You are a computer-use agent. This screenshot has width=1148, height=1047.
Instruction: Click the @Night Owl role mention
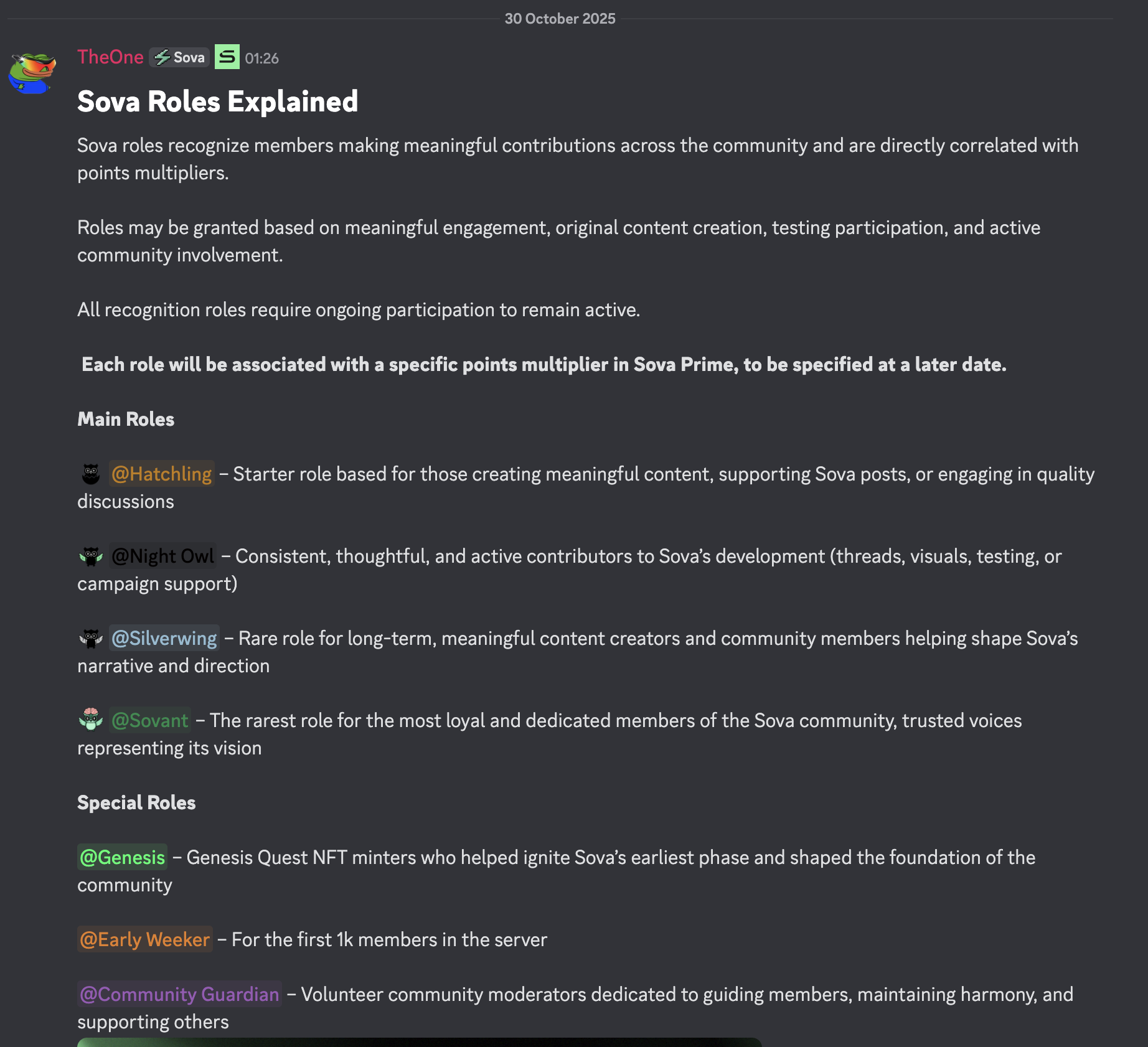(x=162, y=556)
